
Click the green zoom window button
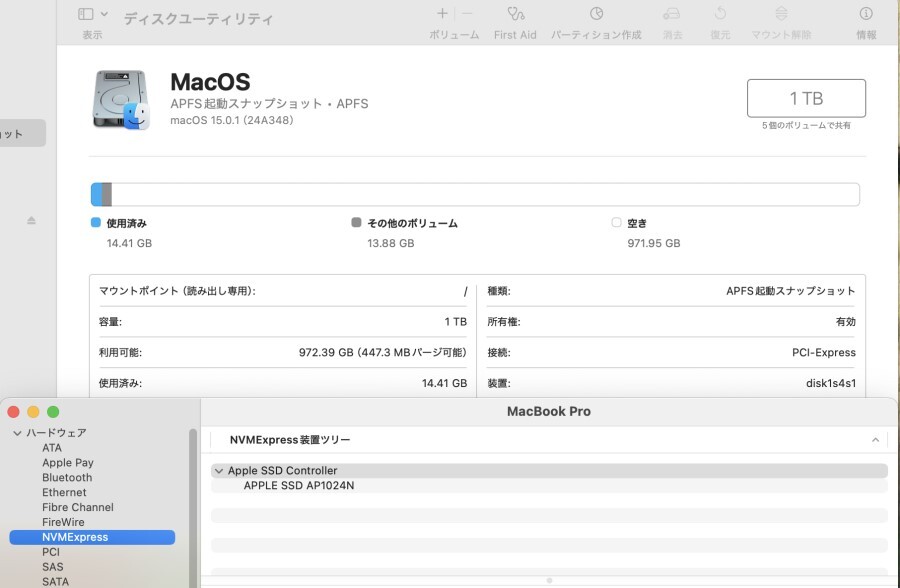pyautogui.click(x=53, y=411)
